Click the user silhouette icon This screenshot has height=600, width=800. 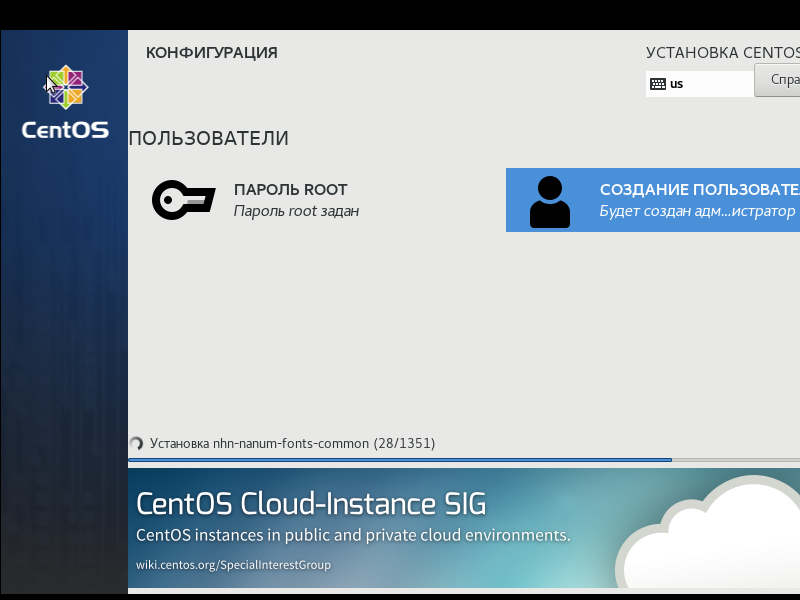(x=549, y=202)
